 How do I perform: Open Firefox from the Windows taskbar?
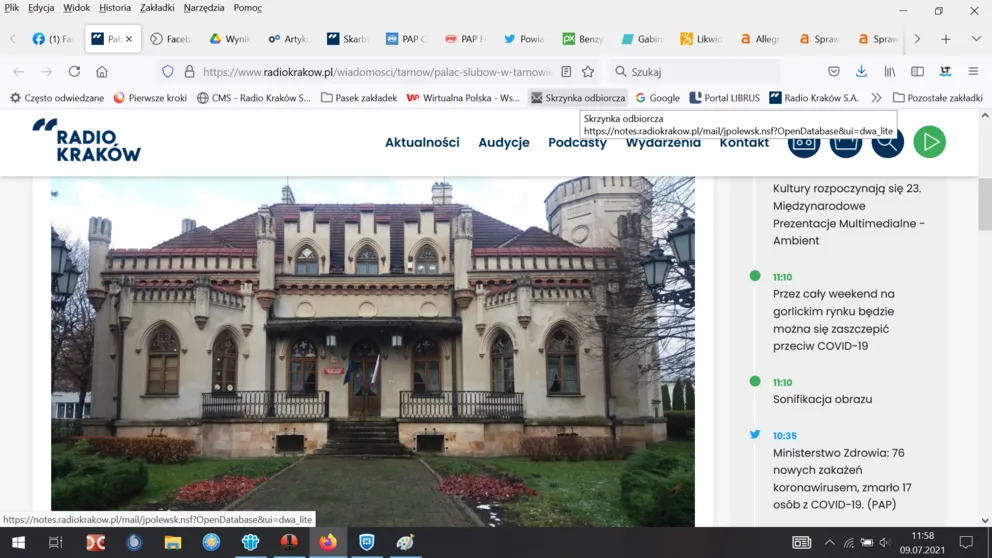pos(328,542)
